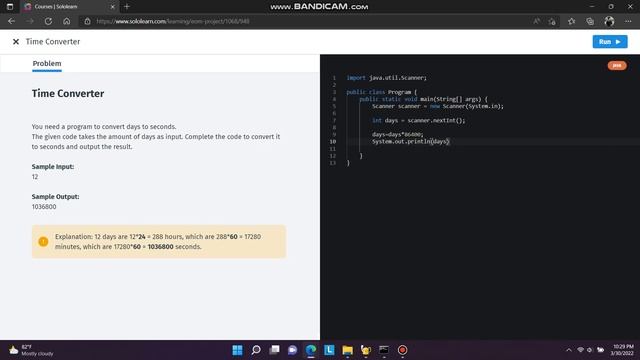Open the browser profile avatar
Screen dimensions: 640x360
[x=609, y=21]
